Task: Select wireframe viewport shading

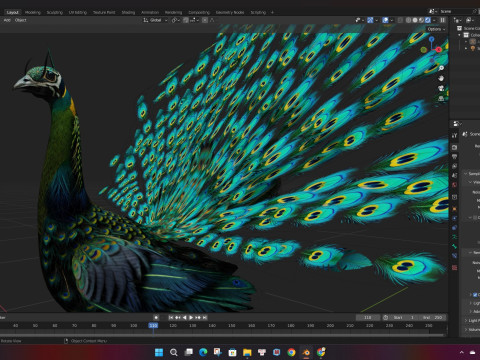Action: [x=408, y=20]
